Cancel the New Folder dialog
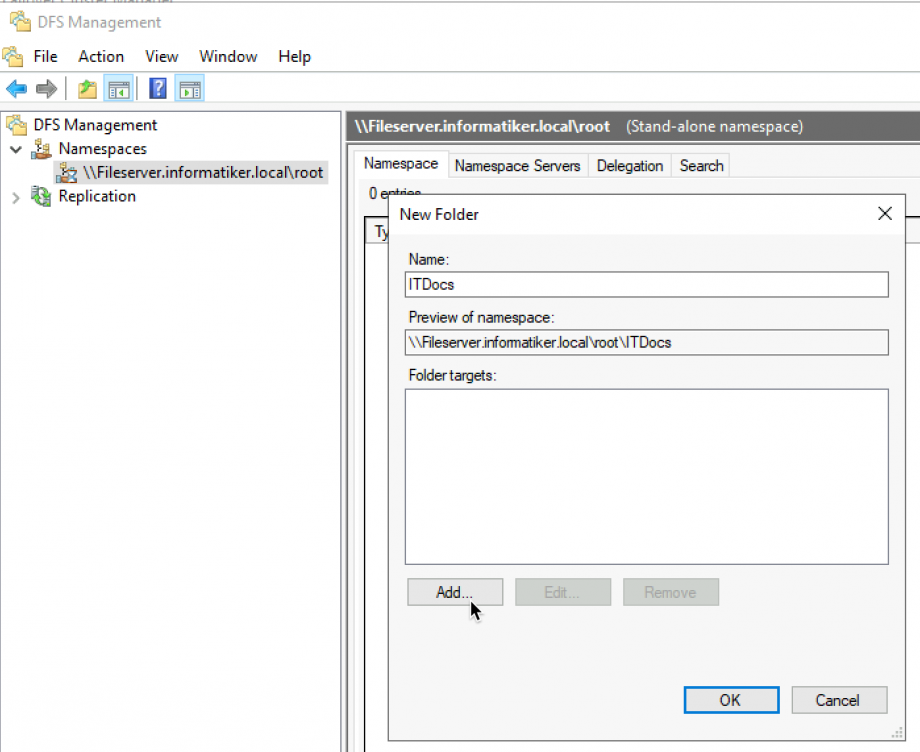This screenshot has width=920, height=752. click(x=839, y=700)
